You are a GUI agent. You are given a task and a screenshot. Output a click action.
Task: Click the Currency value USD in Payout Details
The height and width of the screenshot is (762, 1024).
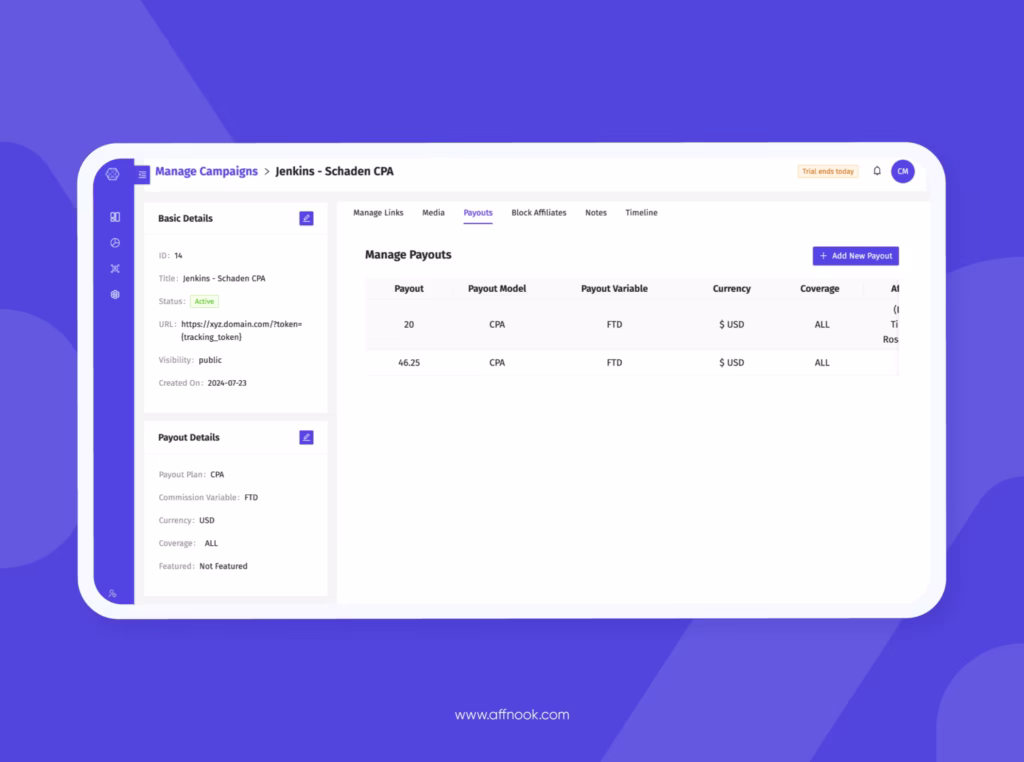[207, 520]
